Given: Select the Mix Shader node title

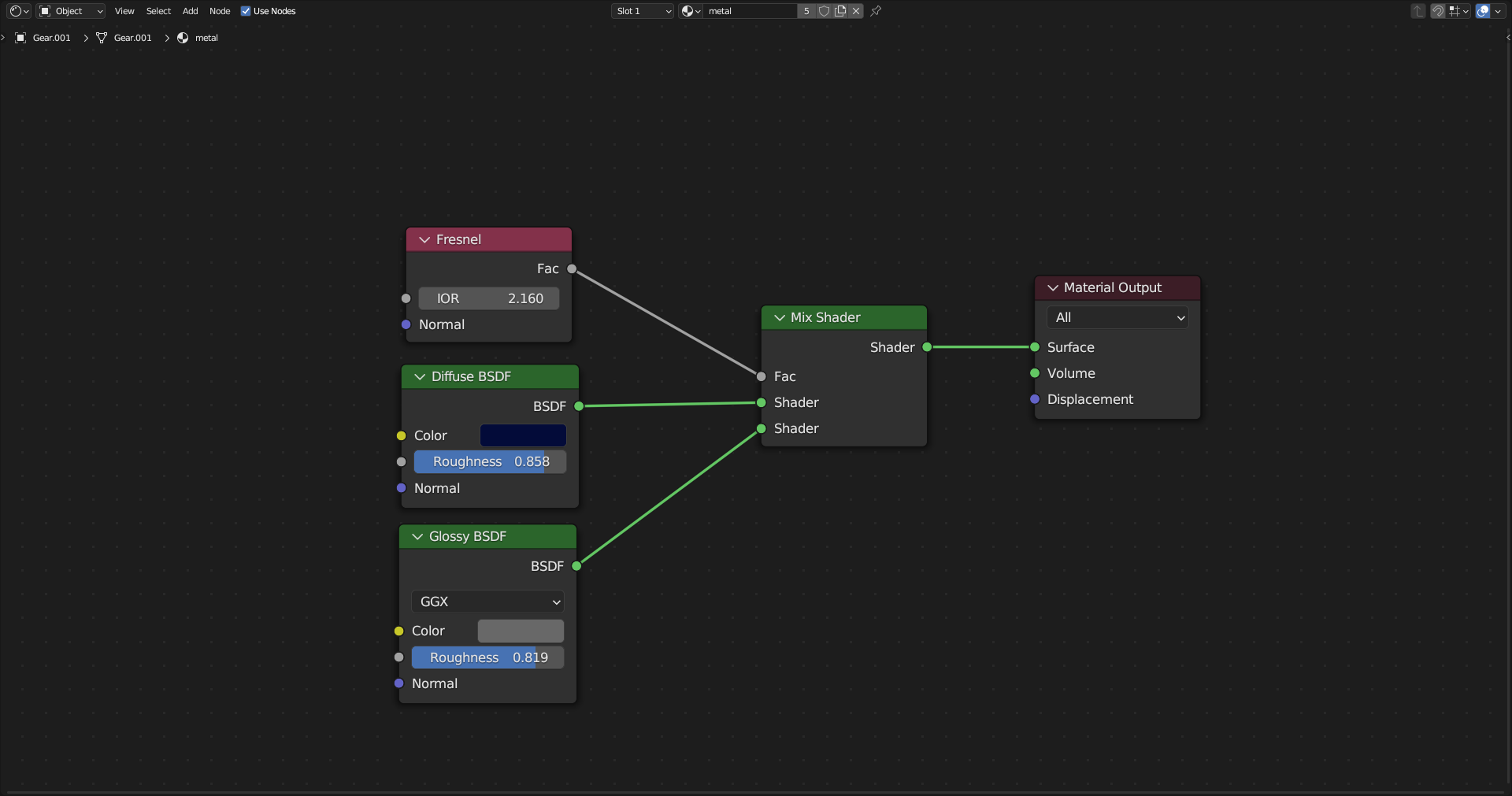Looking at the screenshot, I should point(825,317).
